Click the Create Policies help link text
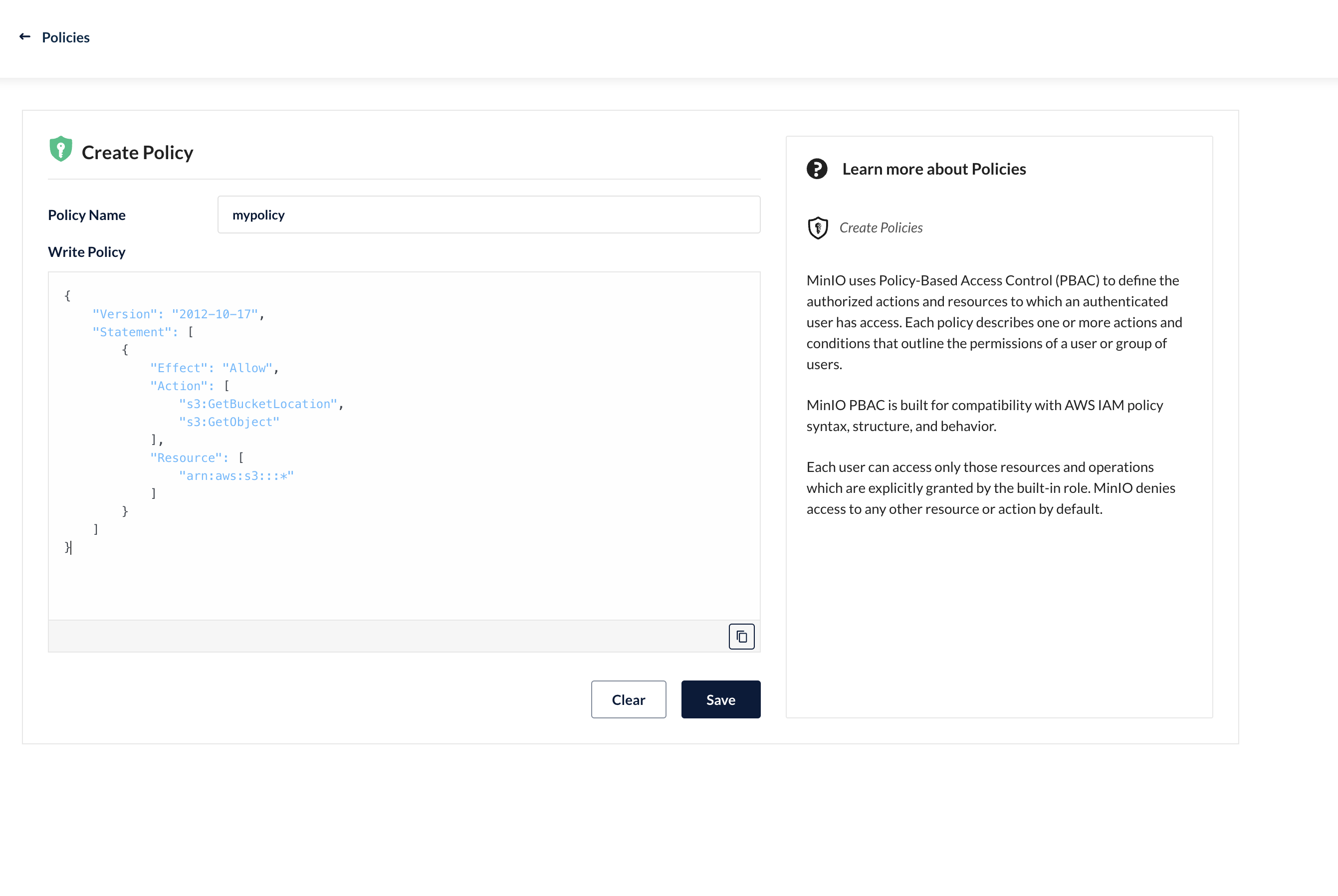This screenshot has width=1338, height=896. point(881,228)
